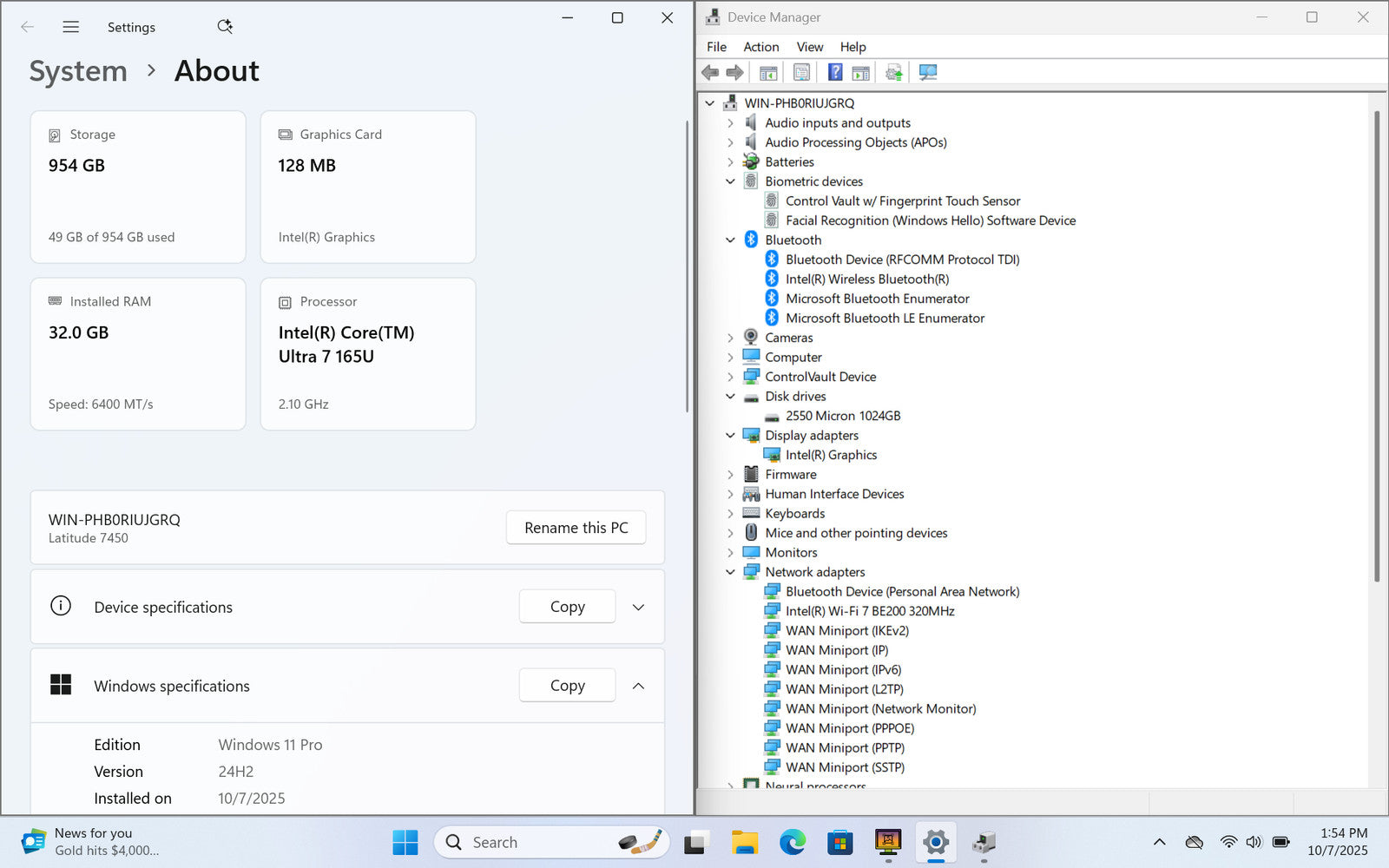
Task: Open the View menu in Device Manager
Action: pos(809,47)
